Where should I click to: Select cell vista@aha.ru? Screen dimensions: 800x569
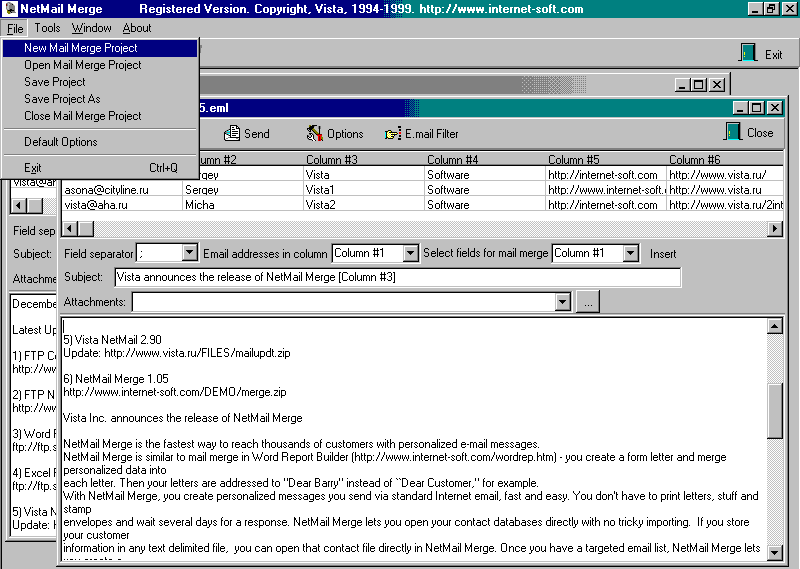point(122,205)
